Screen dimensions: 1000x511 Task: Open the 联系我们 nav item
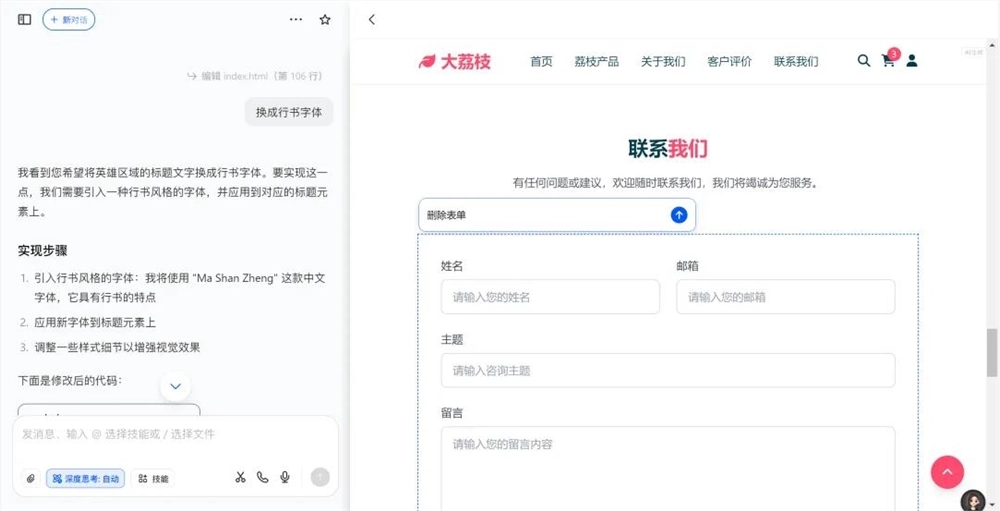[796, 62]
